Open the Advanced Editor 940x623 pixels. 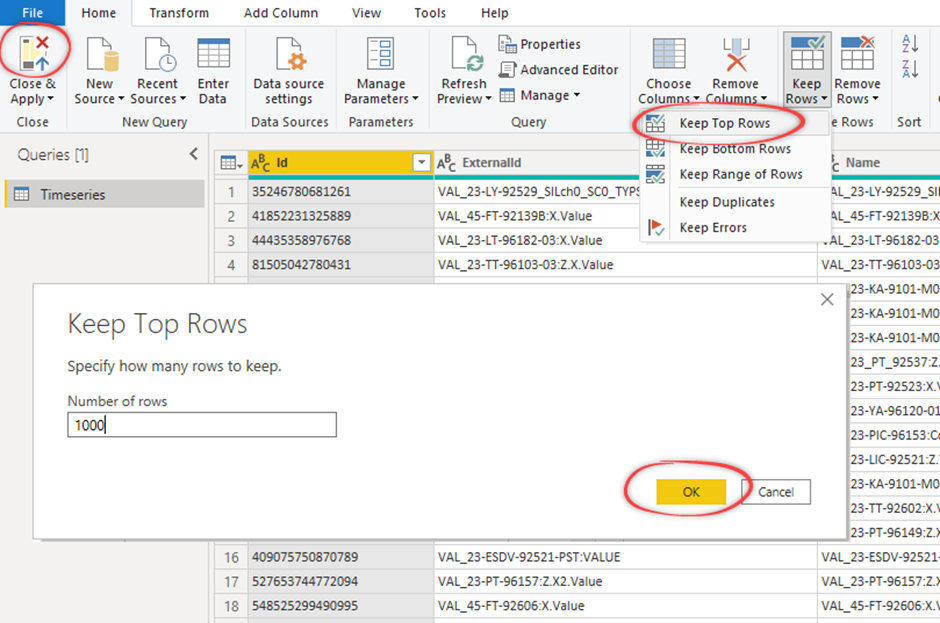click(x=559, y=70)
